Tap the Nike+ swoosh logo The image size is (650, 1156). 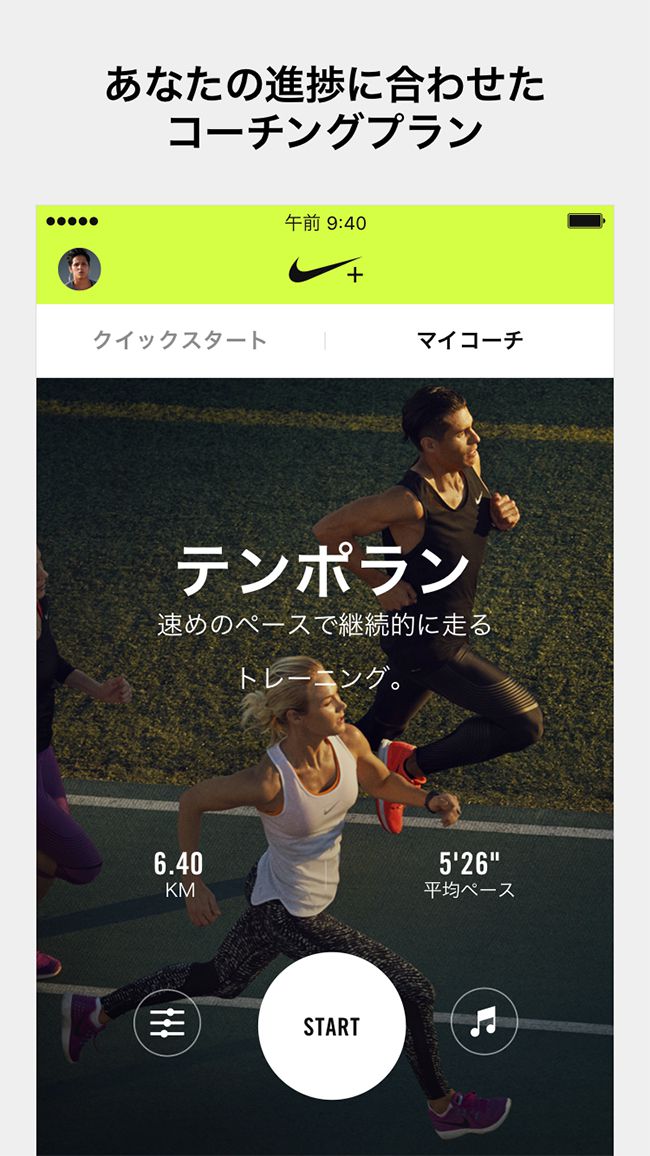click(326, 270)
